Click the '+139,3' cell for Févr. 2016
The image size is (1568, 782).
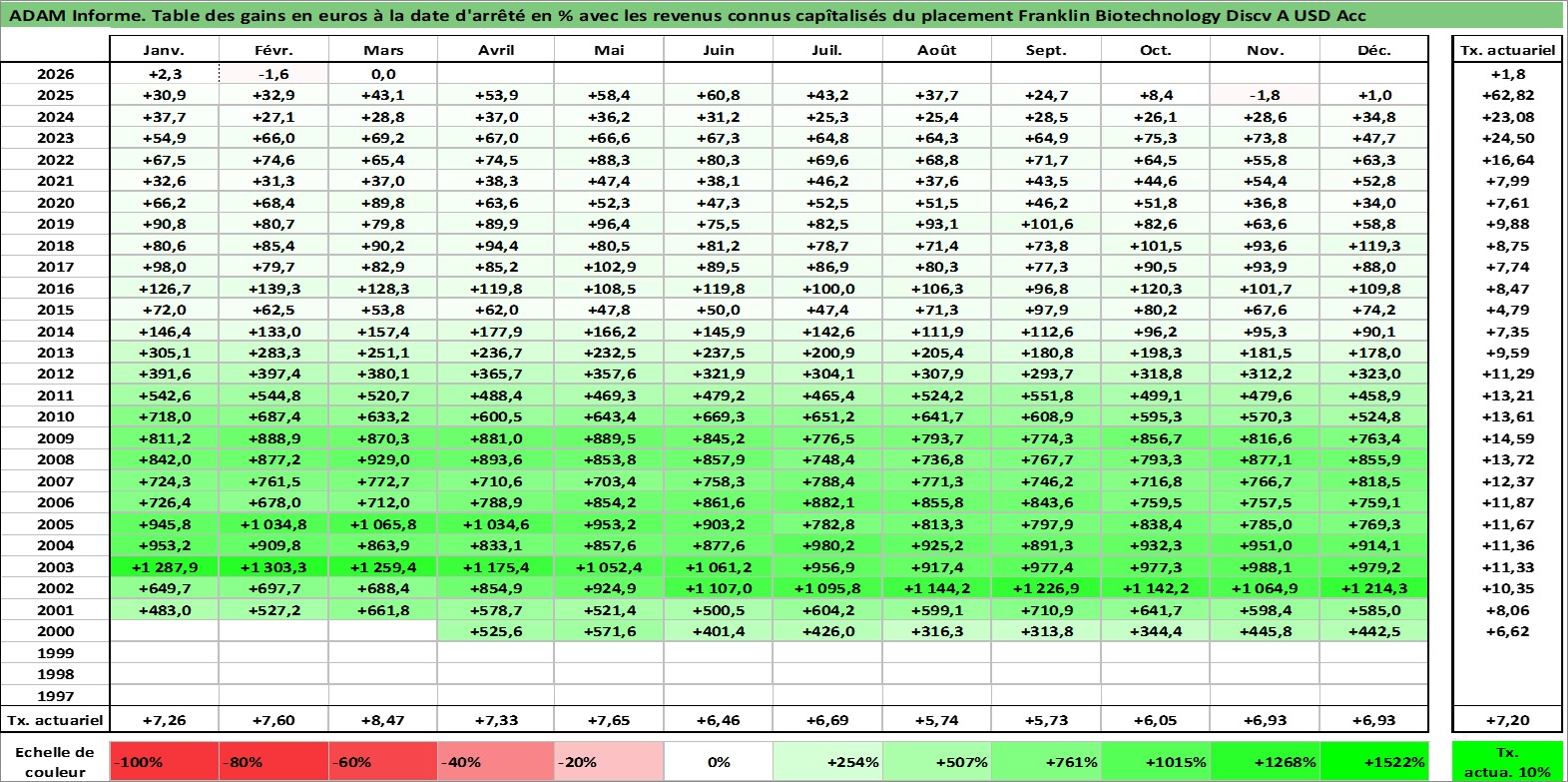(x=273, y=289)
